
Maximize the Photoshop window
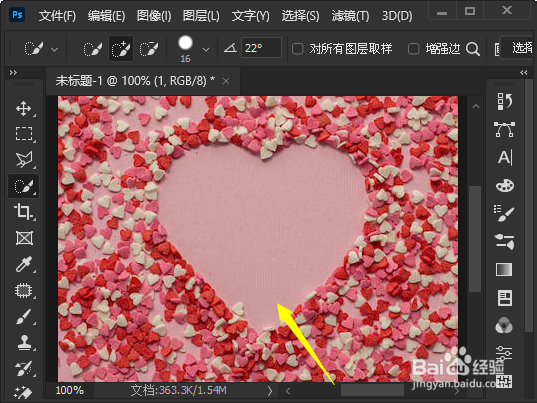coord(470,11)
